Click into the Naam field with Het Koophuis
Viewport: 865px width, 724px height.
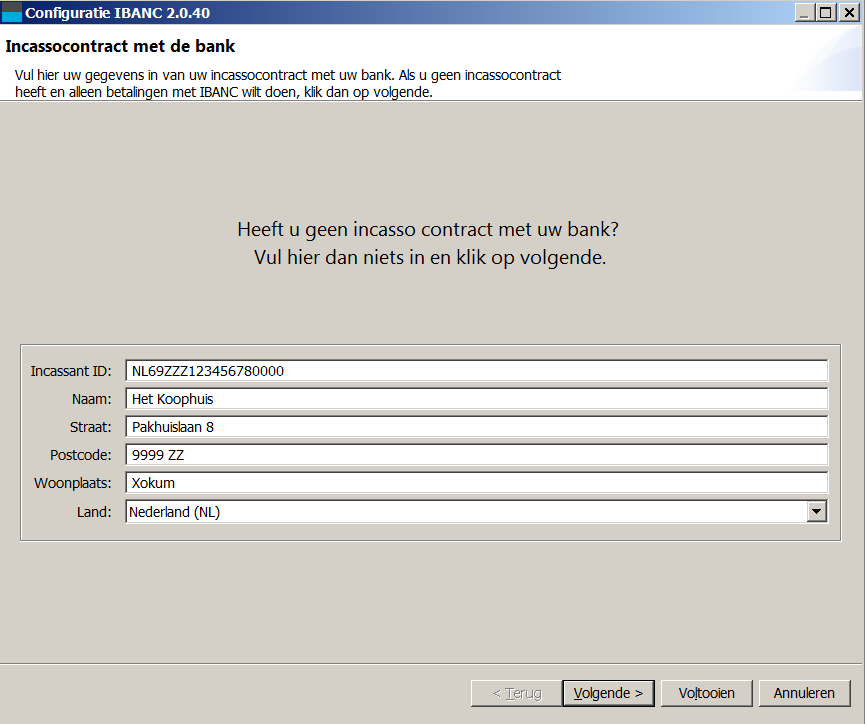(476, 399)
